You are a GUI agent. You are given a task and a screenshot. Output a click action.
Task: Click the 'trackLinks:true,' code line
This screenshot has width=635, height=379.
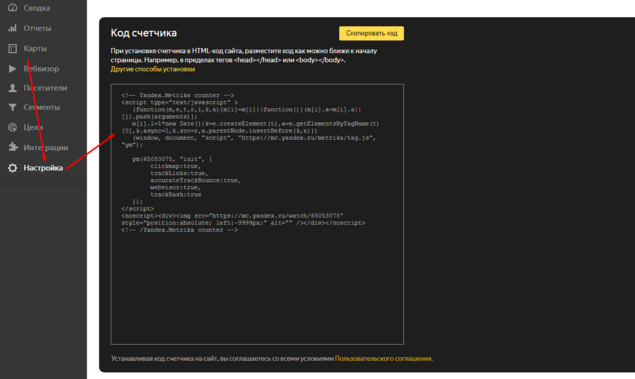tap(179, 173)
